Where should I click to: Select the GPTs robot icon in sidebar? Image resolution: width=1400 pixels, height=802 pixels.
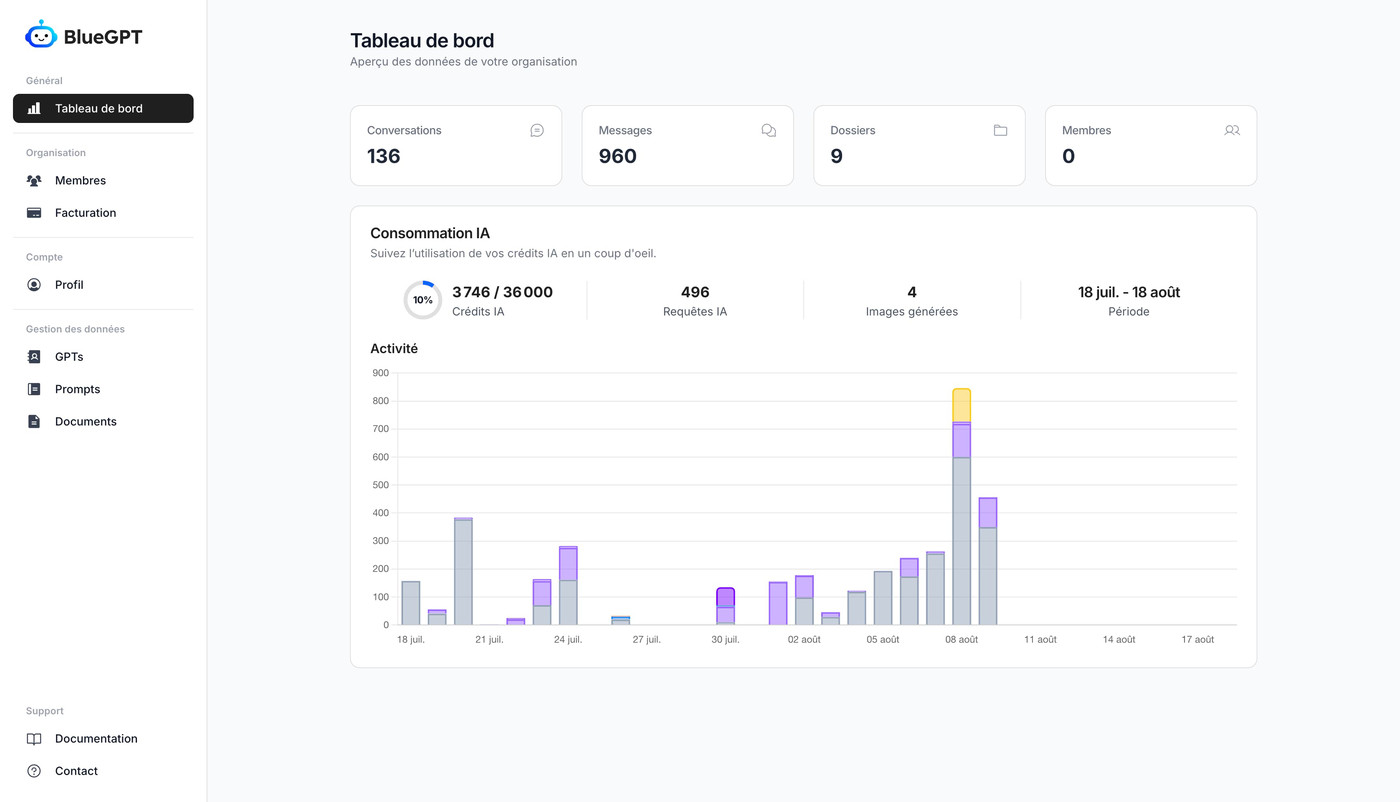(x=35, y=356)
